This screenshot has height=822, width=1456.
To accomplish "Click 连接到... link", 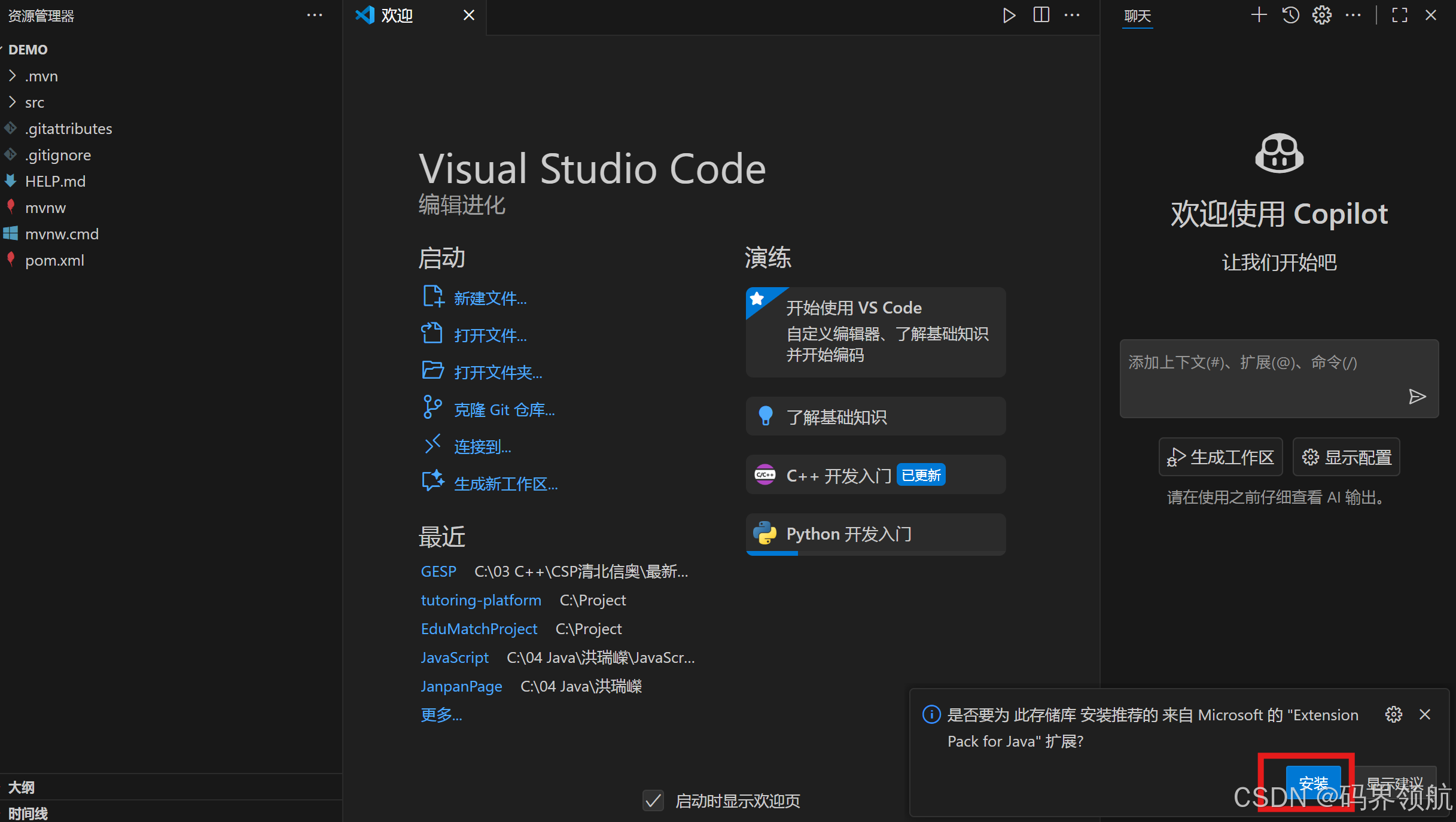I will pos(483,446).
